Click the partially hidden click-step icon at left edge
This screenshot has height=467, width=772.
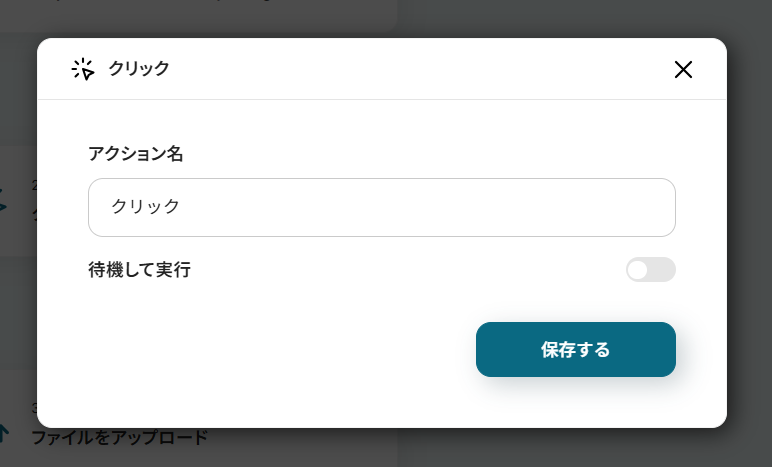(x=3, y=199)
